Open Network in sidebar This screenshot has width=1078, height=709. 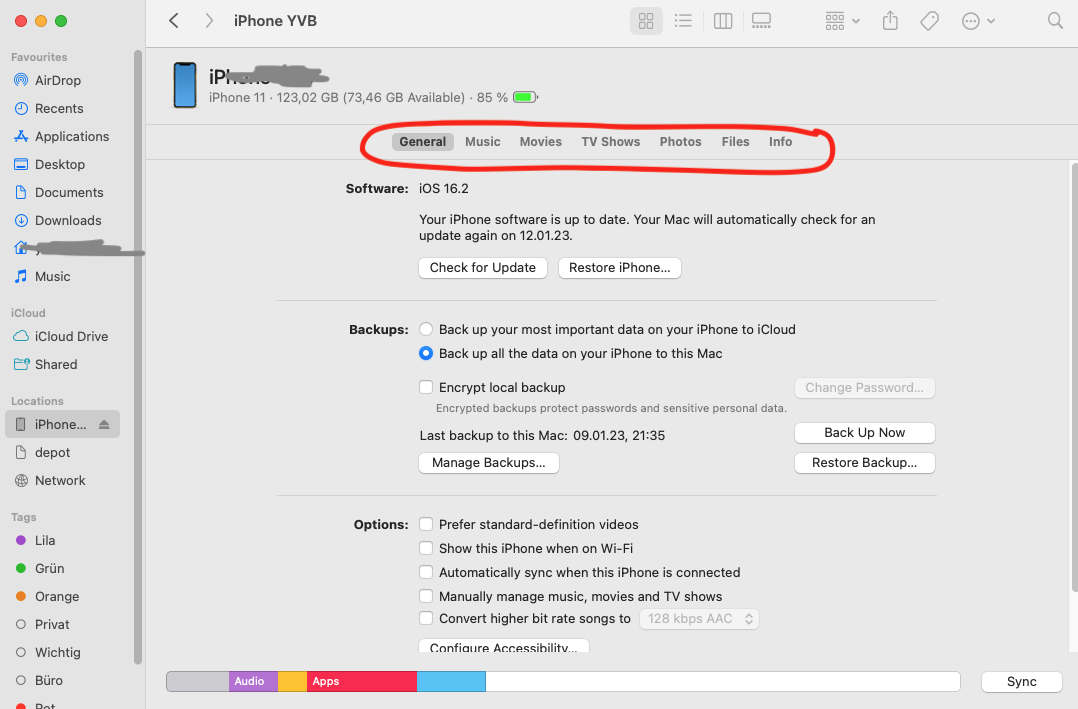point(60,481)
